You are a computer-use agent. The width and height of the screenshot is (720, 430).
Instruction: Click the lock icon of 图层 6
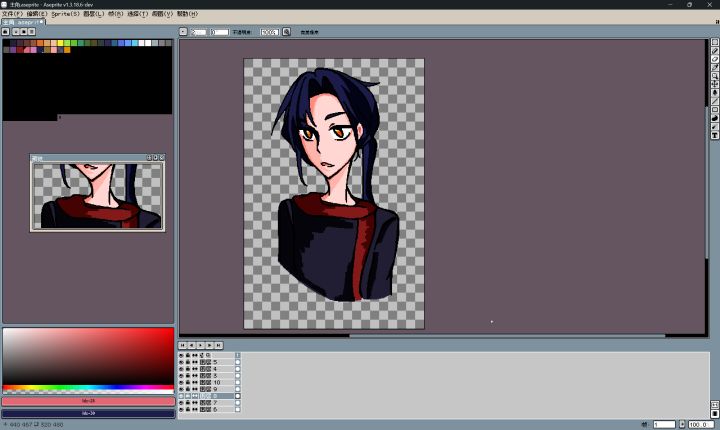188,409
